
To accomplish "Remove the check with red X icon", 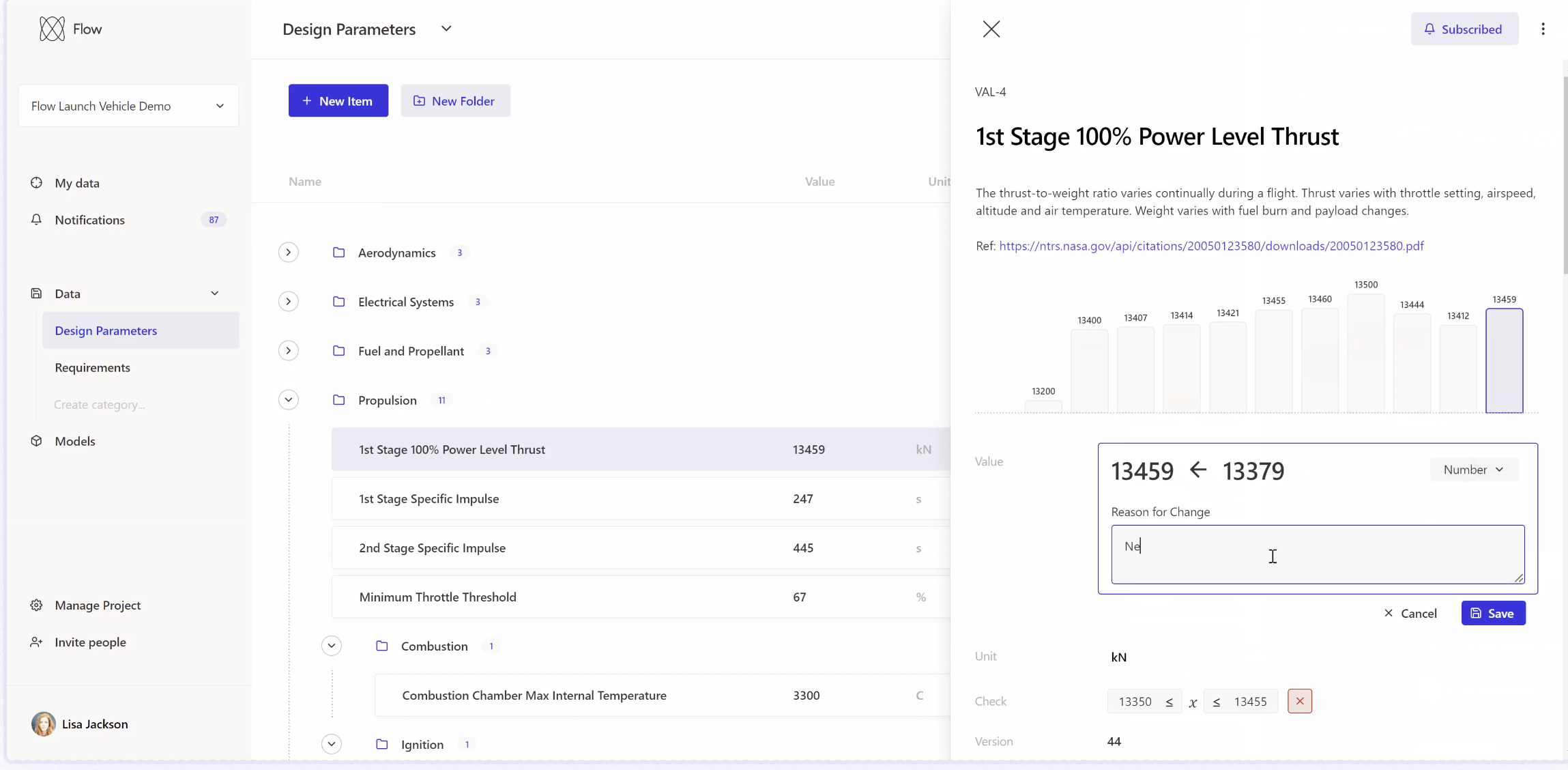I will click(1299, 701).
